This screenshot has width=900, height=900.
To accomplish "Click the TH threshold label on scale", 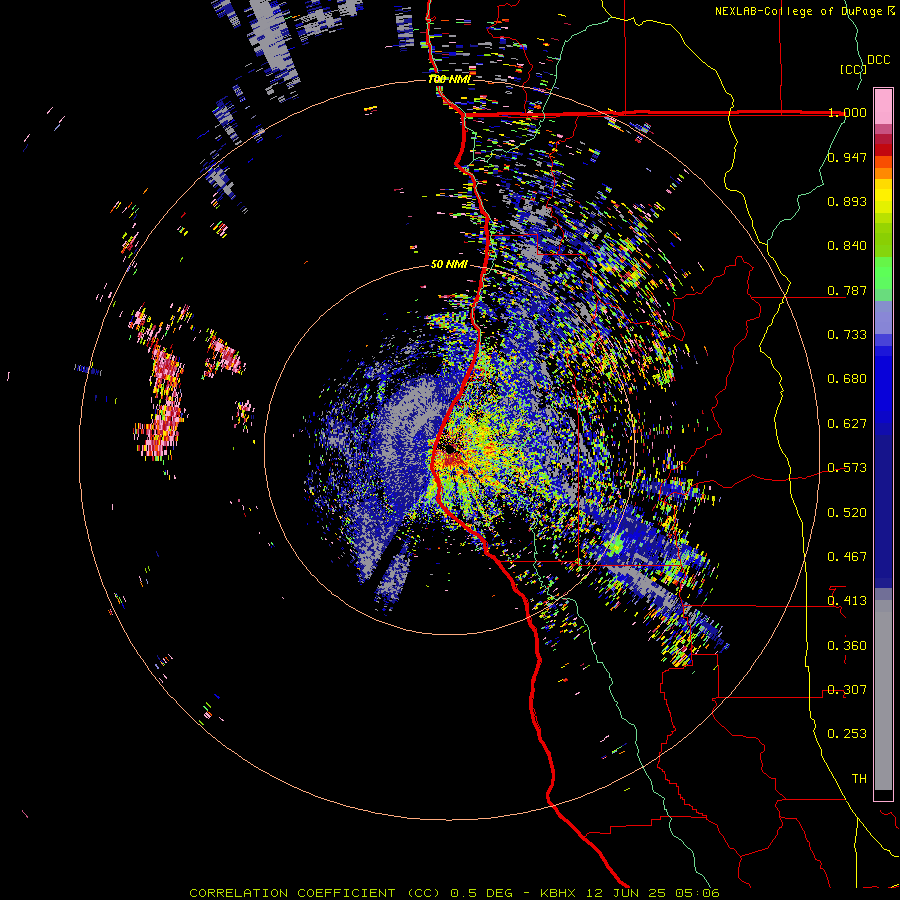I will [859, 779].
